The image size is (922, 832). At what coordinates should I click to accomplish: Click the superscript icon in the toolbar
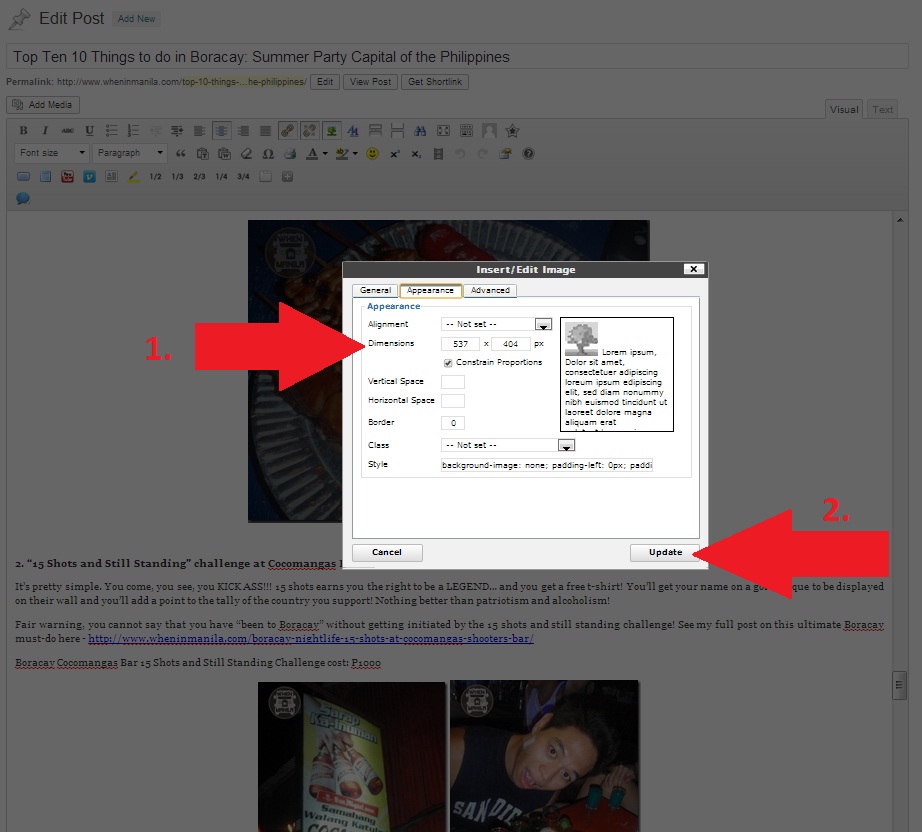pyautogui.click(x=395, y=154)
